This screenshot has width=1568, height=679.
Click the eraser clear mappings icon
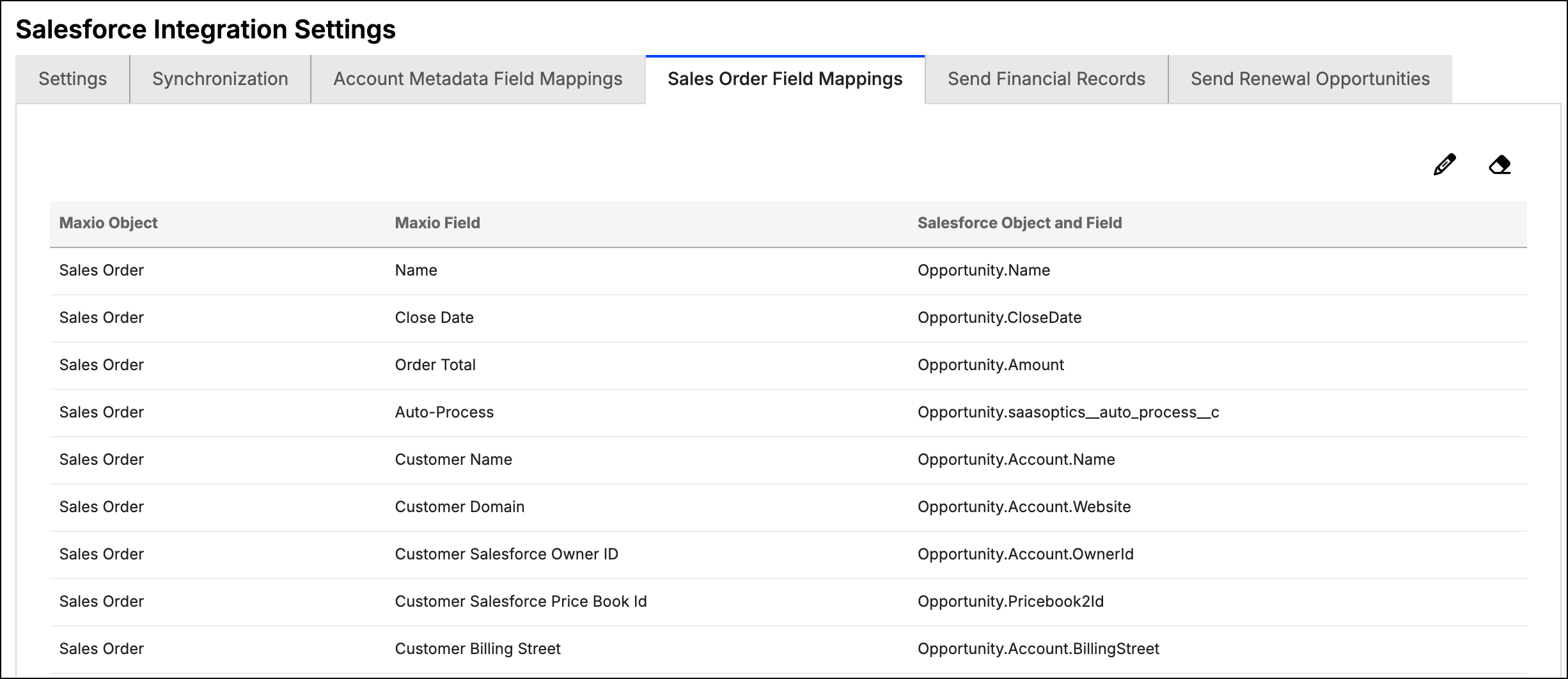click(1500, 164)
